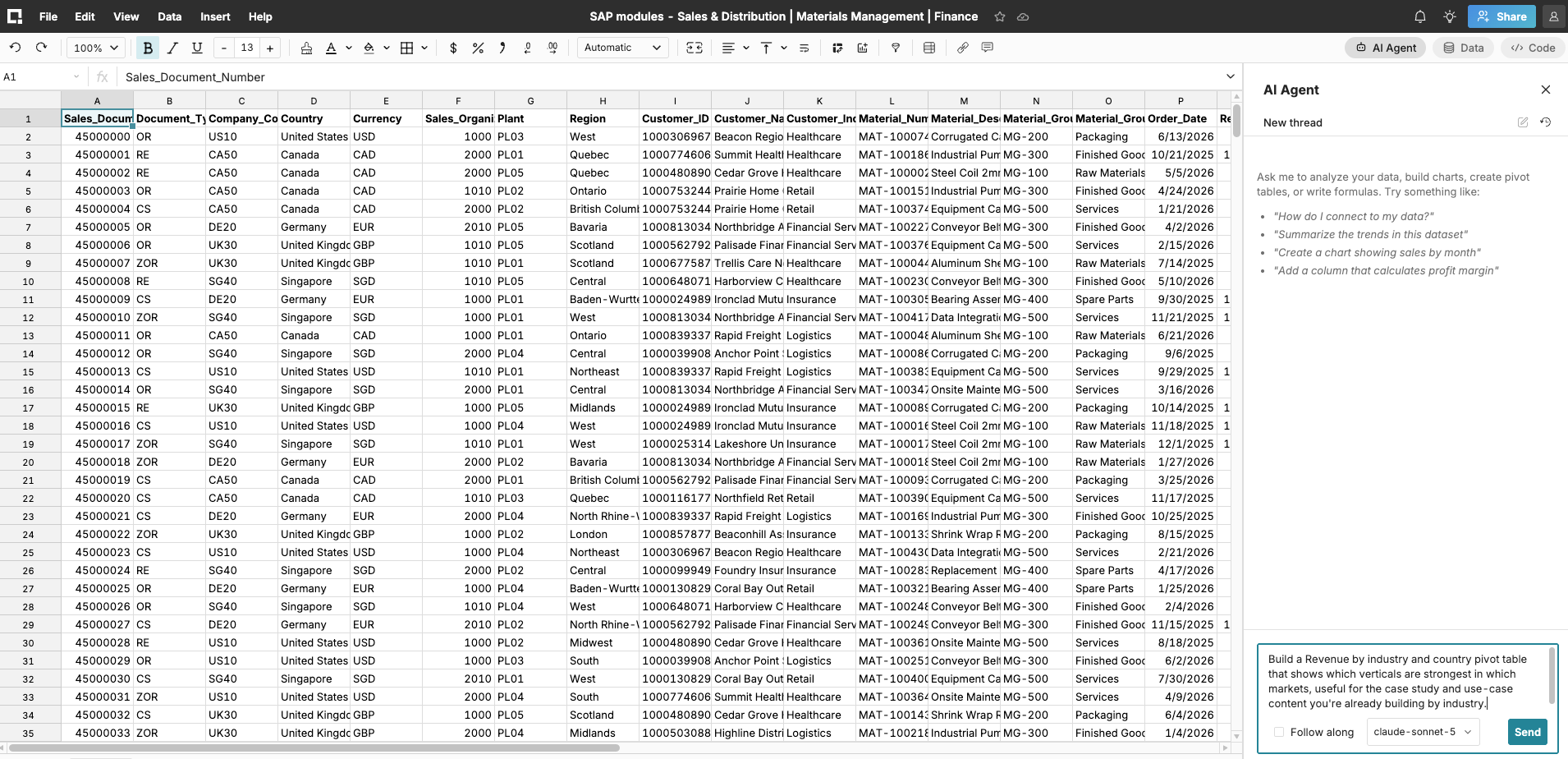1568x759 pixels.
Task: Format cells as percentage
Action: [x=478, y=48]
